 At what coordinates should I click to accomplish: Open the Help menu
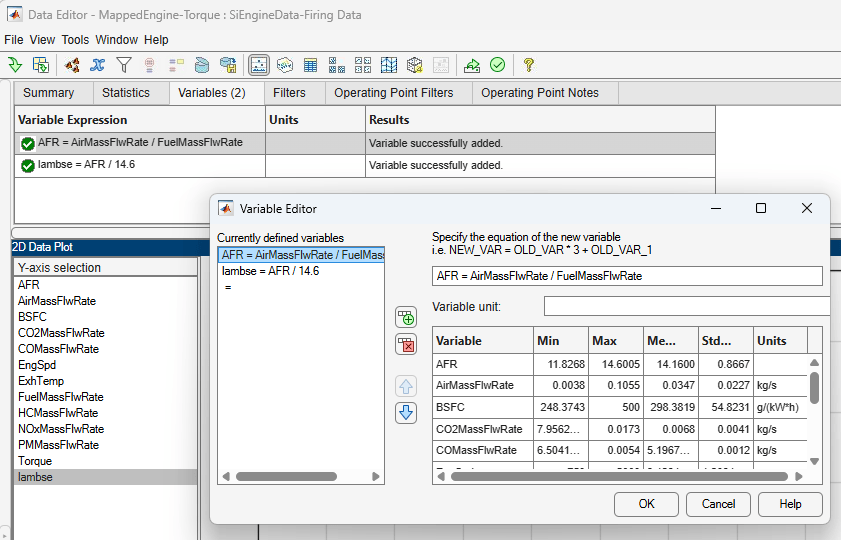(156, 40)
